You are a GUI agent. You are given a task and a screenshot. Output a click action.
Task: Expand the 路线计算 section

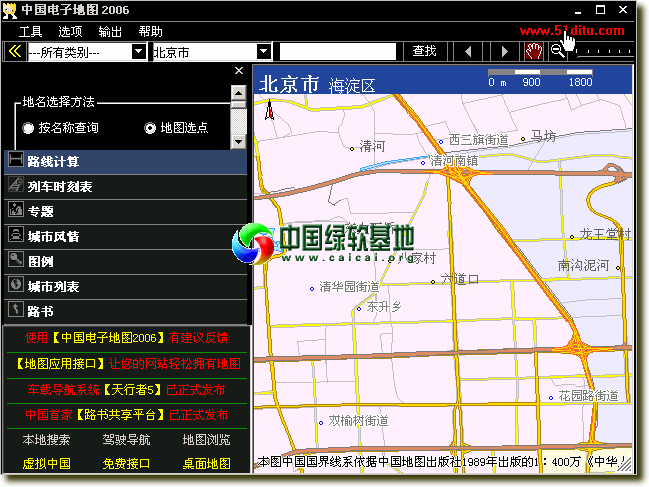(126, 162)
